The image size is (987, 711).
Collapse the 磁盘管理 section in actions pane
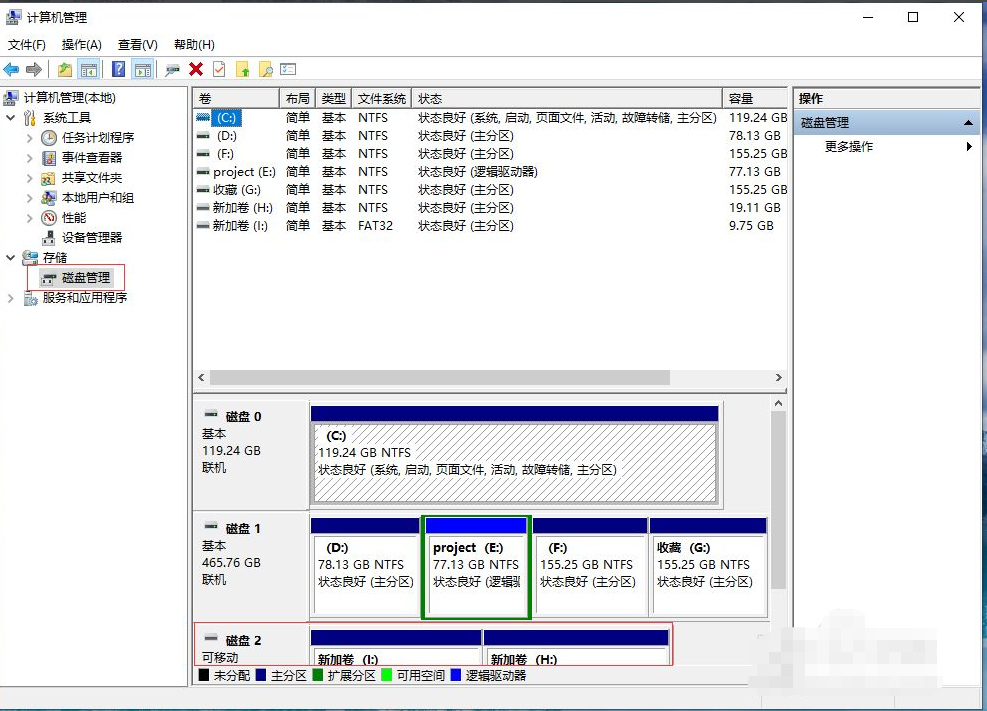(x=967, y=122)
